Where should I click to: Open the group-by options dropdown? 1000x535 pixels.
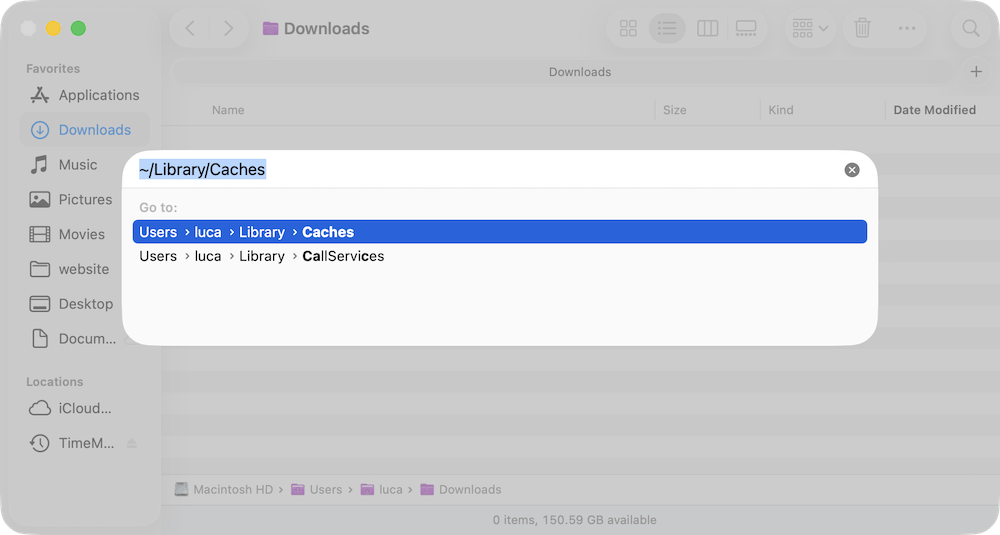[810, 29]
